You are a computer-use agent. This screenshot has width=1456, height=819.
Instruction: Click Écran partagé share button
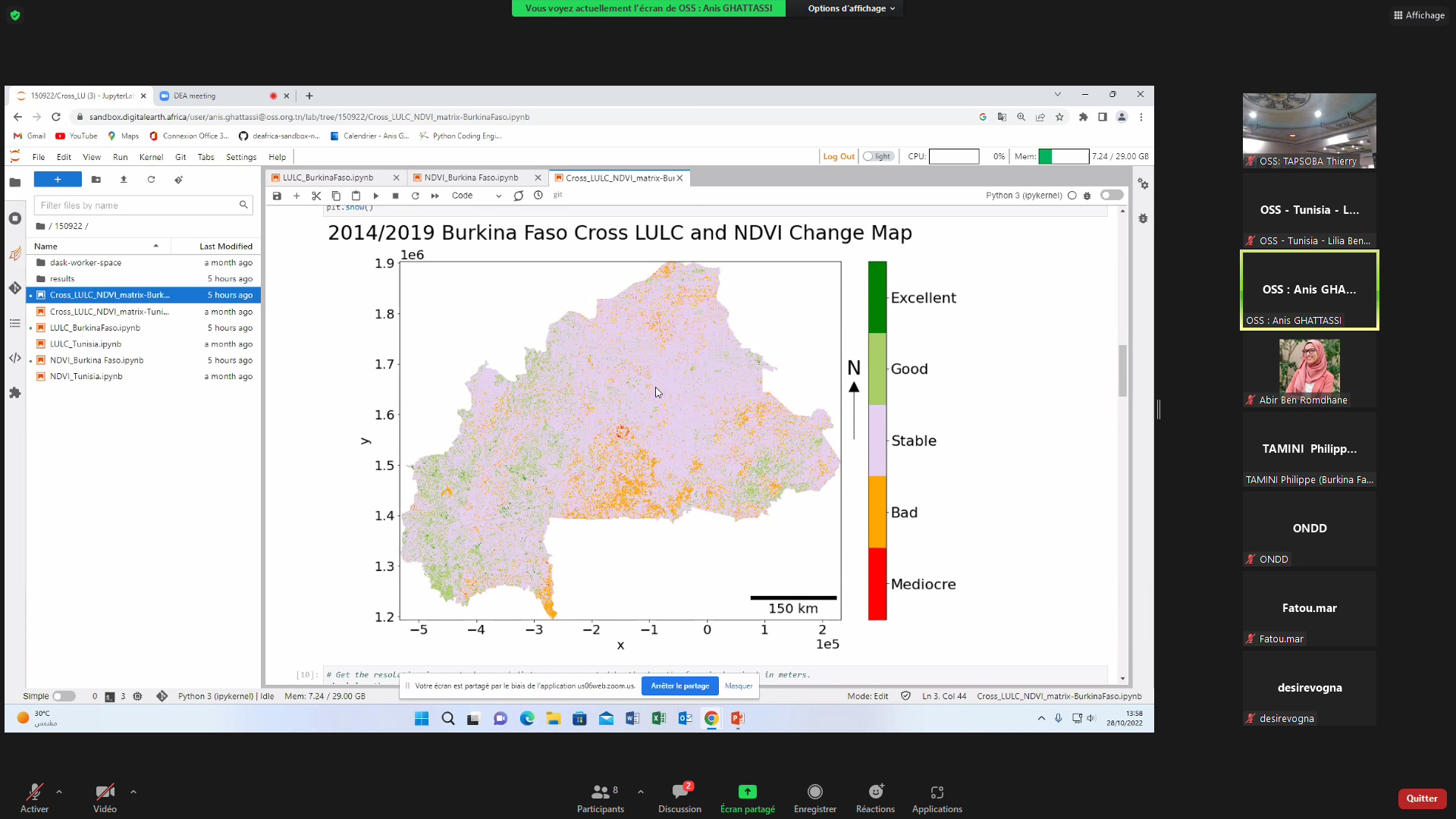tap(747, 799)
